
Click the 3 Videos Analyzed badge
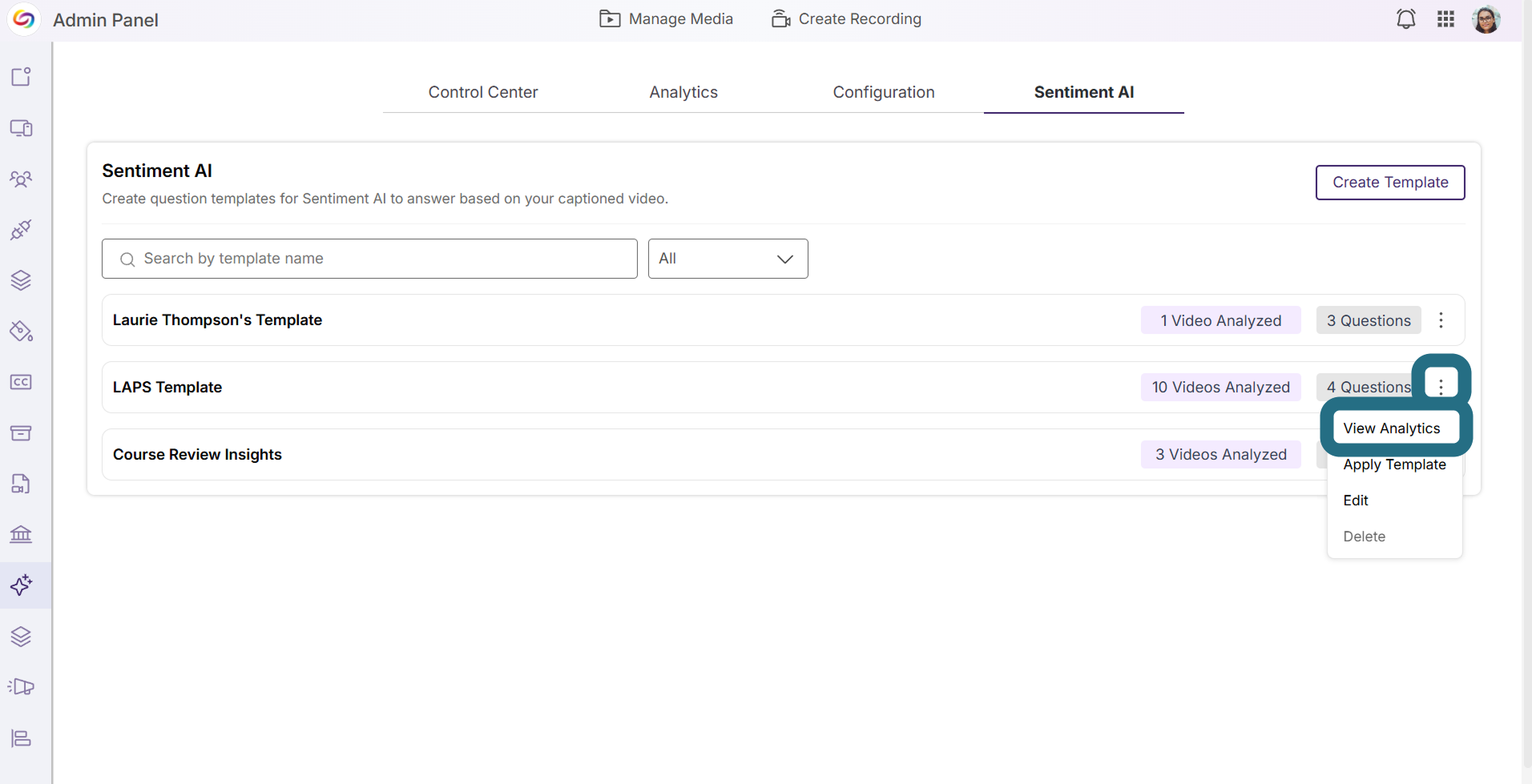1221,454
